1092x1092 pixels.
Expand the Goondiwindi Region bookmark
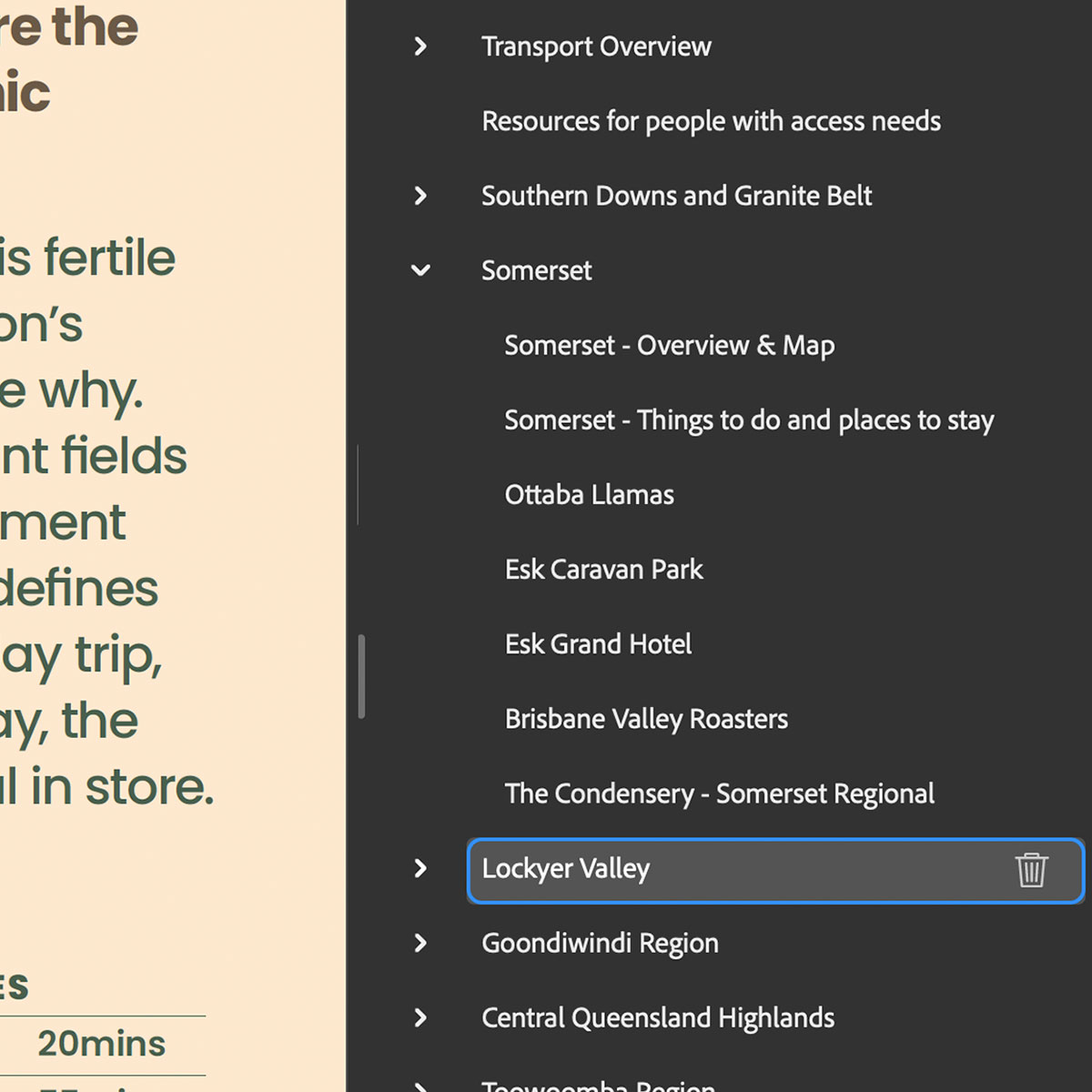pos(420,944)
